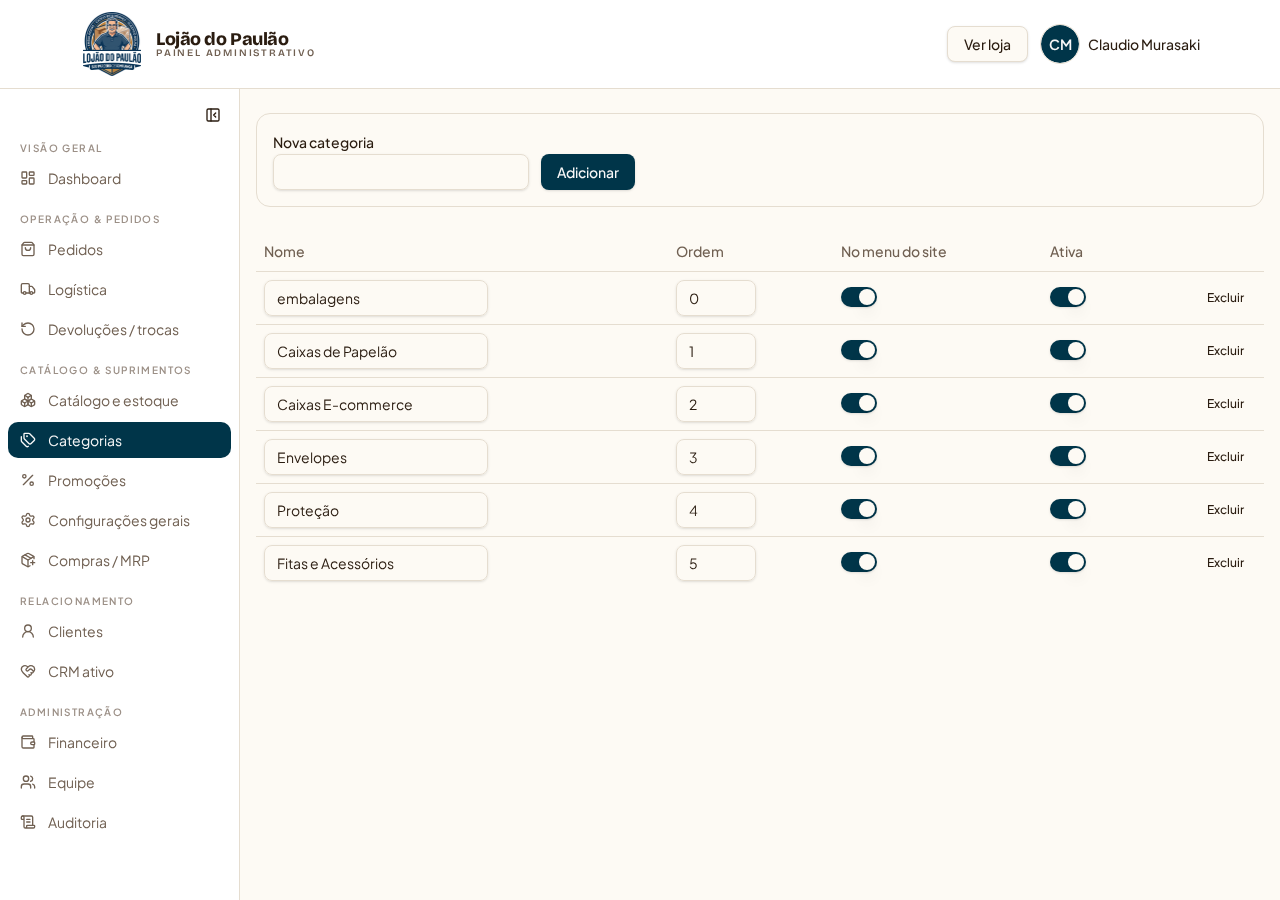Click the Categorias tag icon

(x=28, y=440)
